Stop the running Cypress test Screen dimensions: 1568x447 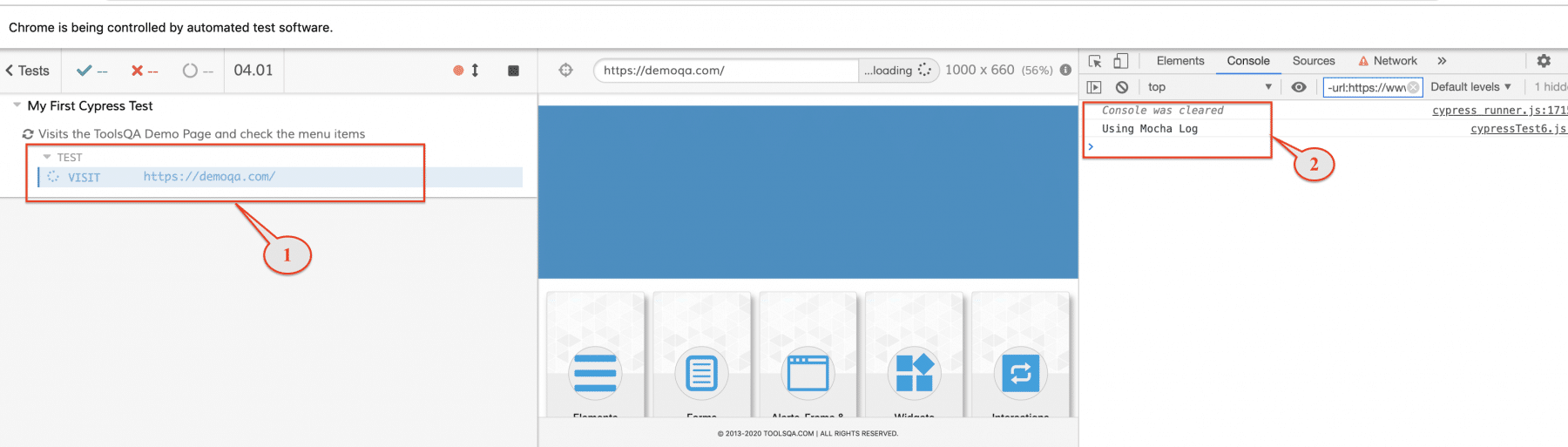(x=513, y=71)
